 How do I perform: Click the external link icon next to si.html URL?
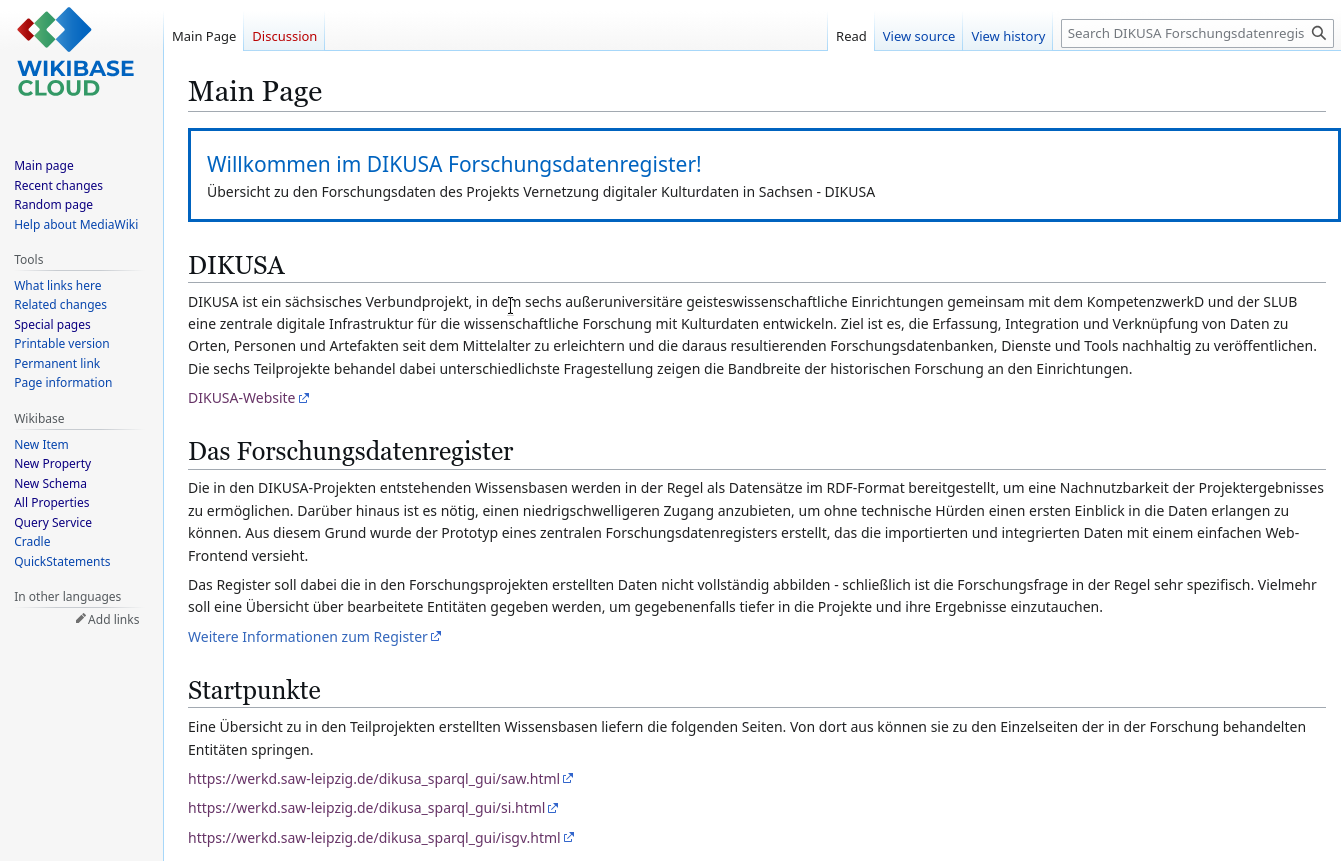pos(555,807)
